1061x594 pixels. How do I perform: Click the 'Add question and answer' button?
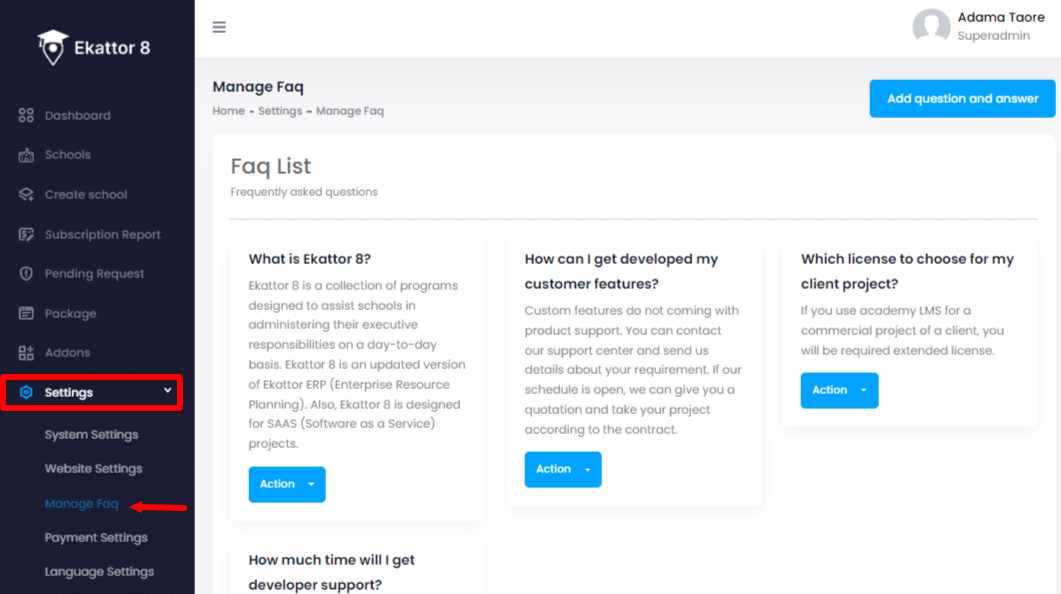point(961,99)
